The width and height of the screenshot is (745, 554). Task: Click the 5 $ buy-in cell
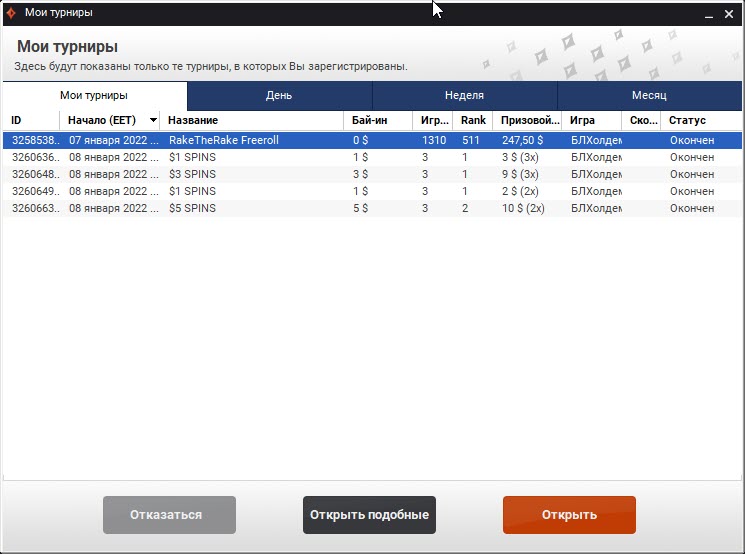click(x=361, y=209)
